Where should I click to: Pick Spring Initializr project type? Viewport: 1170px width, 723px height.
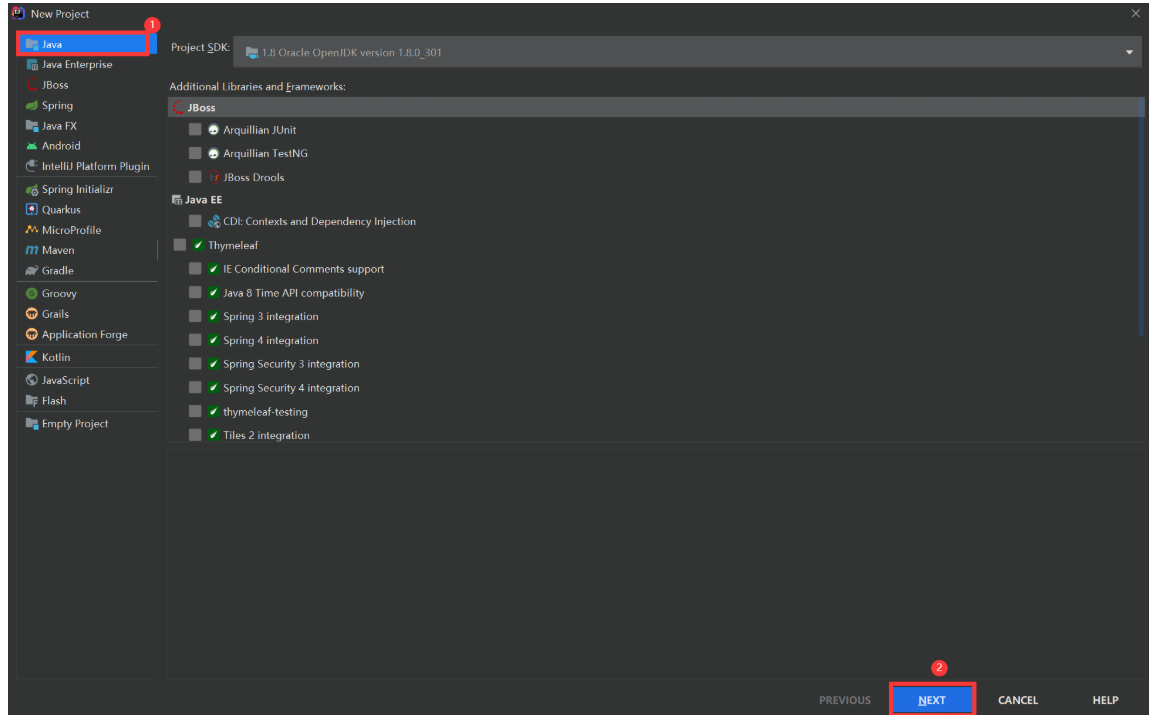[87, 190]
